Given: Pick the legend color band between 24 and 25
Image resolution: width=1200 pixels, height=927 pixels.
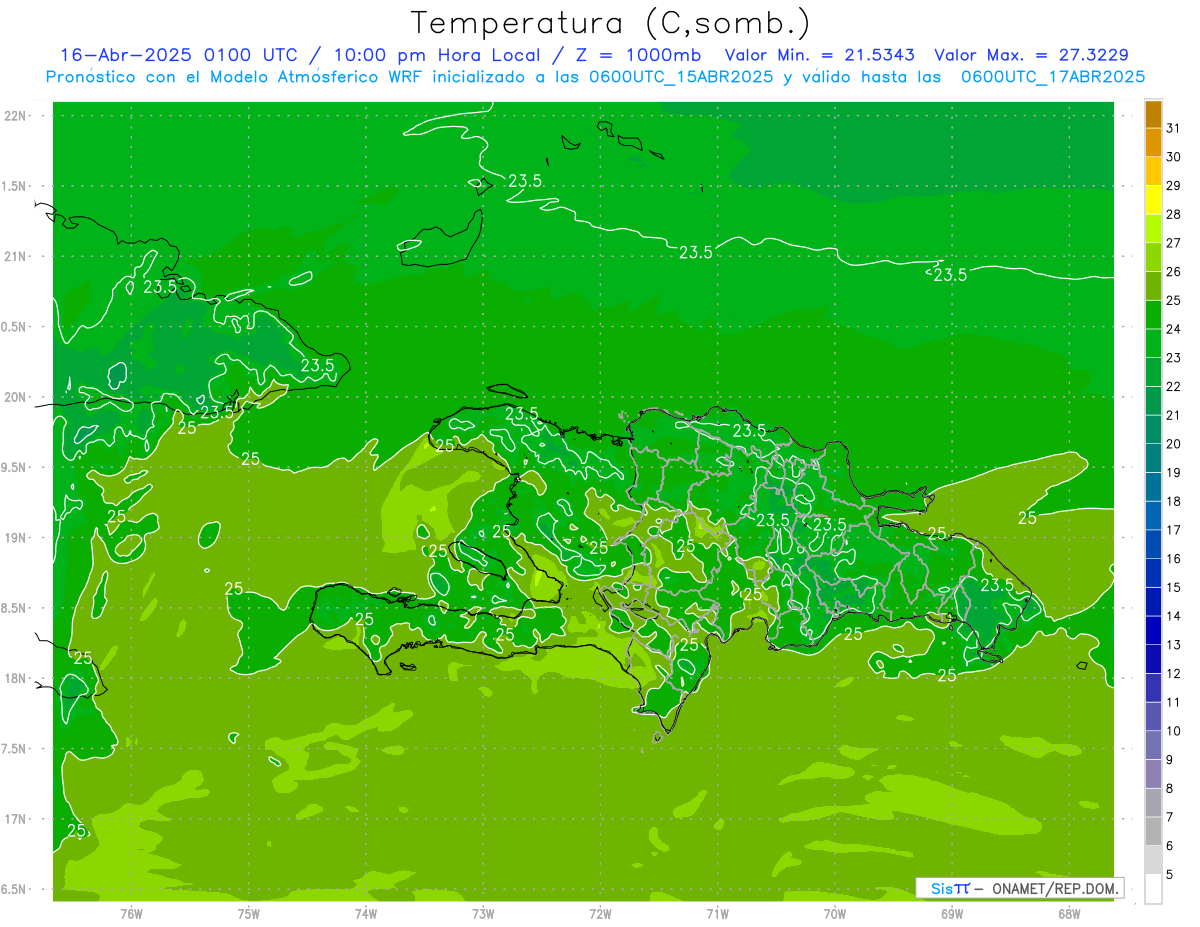Looking at the screenshot, I should [x=1153, y=314].
